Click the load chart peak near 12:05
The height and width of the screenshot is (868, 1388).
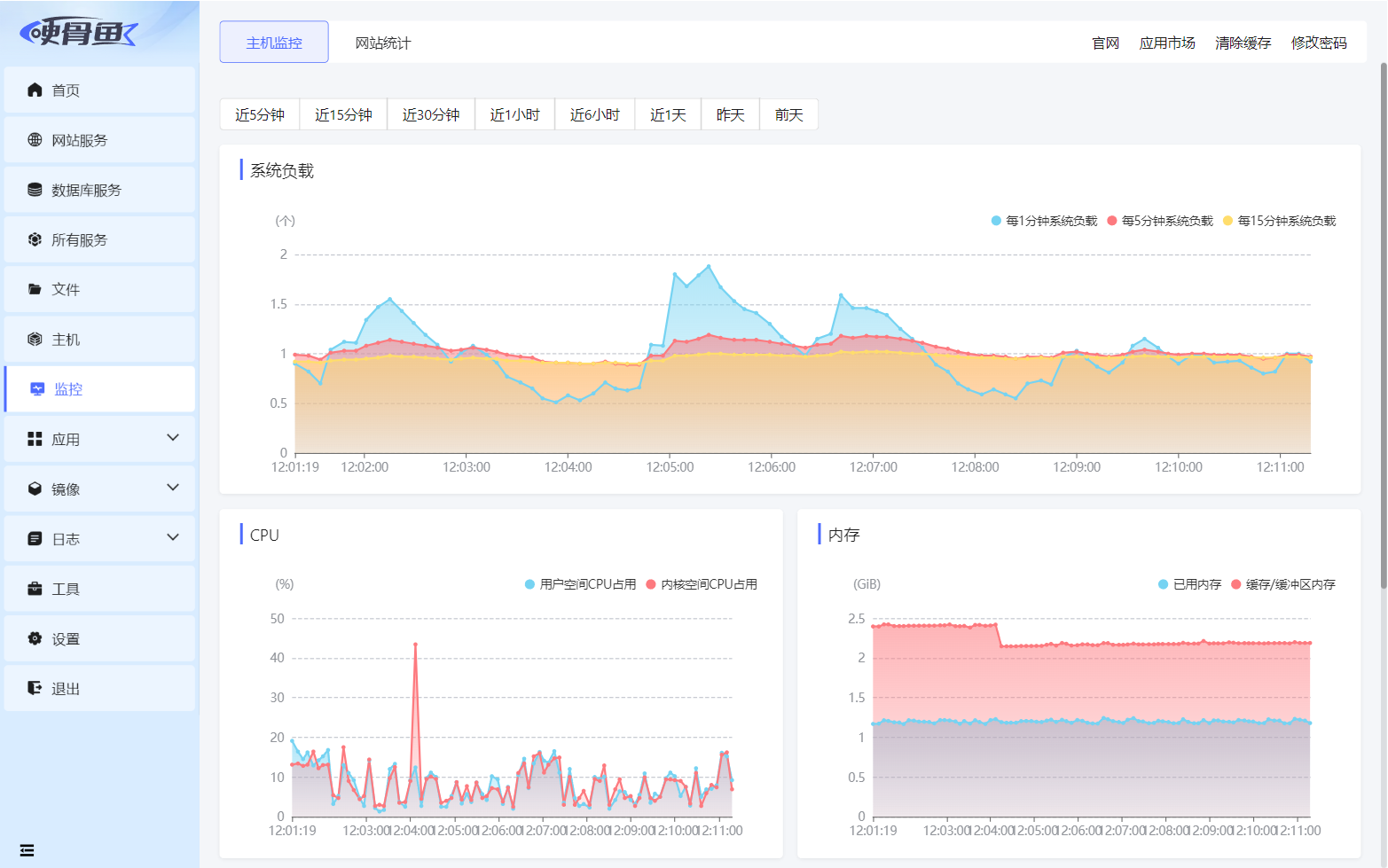point(708,266)
